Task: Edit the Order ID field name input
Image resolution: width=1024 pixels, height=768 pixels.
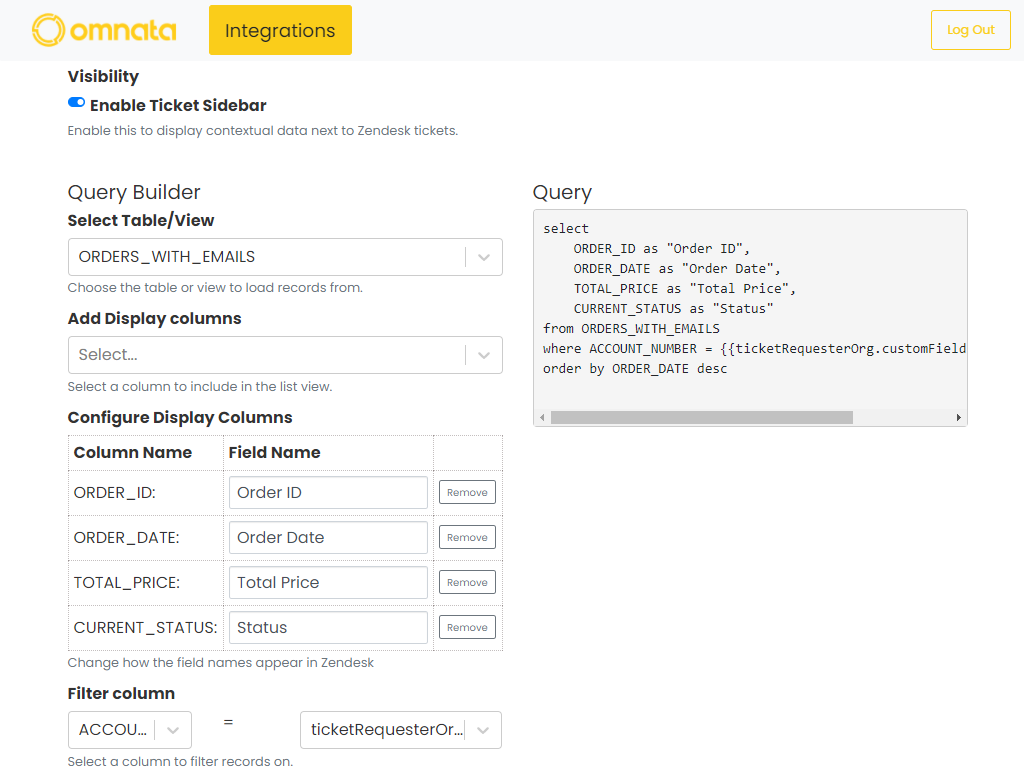Action: click(x=328, y=493)
